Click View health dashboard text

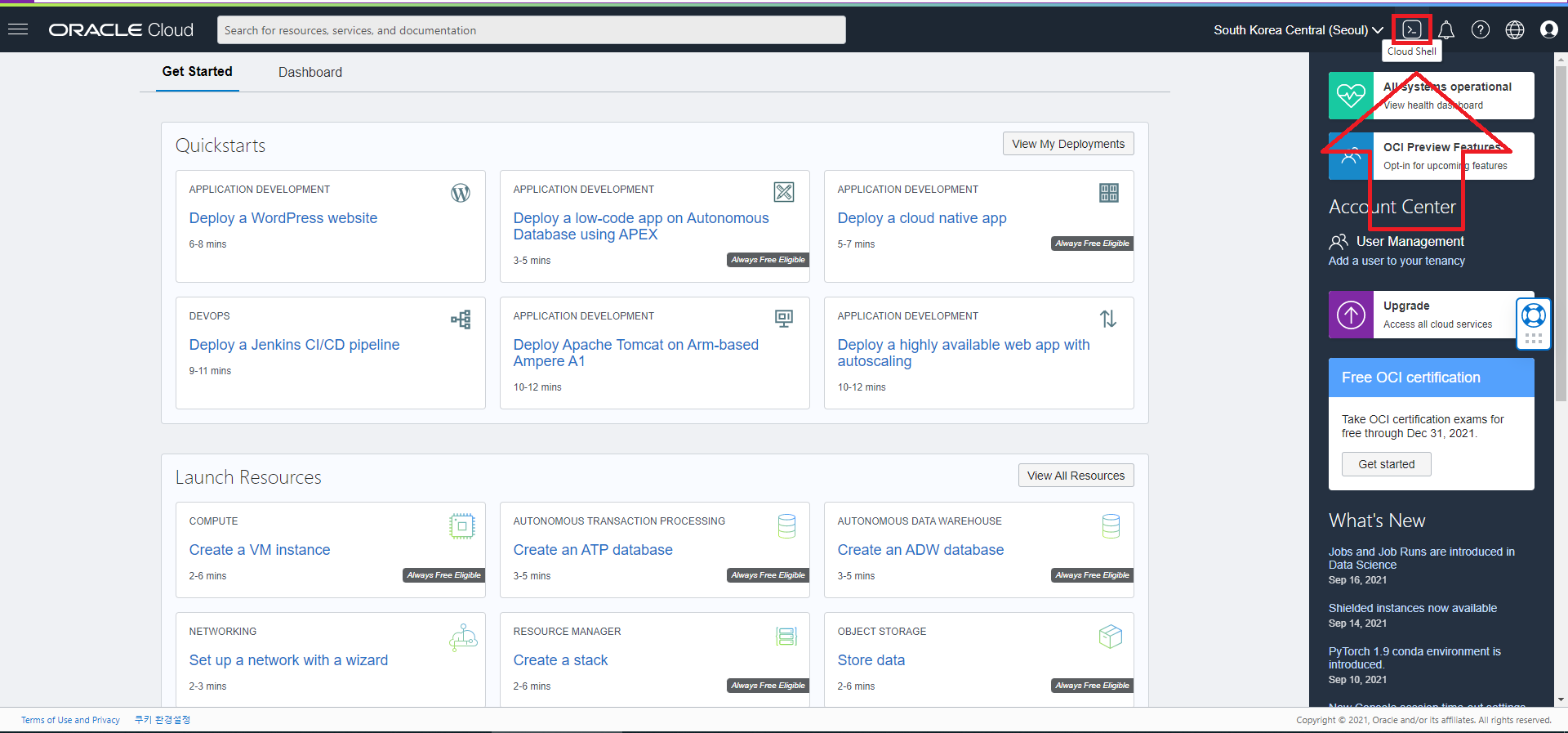[x=1433, y=105]
